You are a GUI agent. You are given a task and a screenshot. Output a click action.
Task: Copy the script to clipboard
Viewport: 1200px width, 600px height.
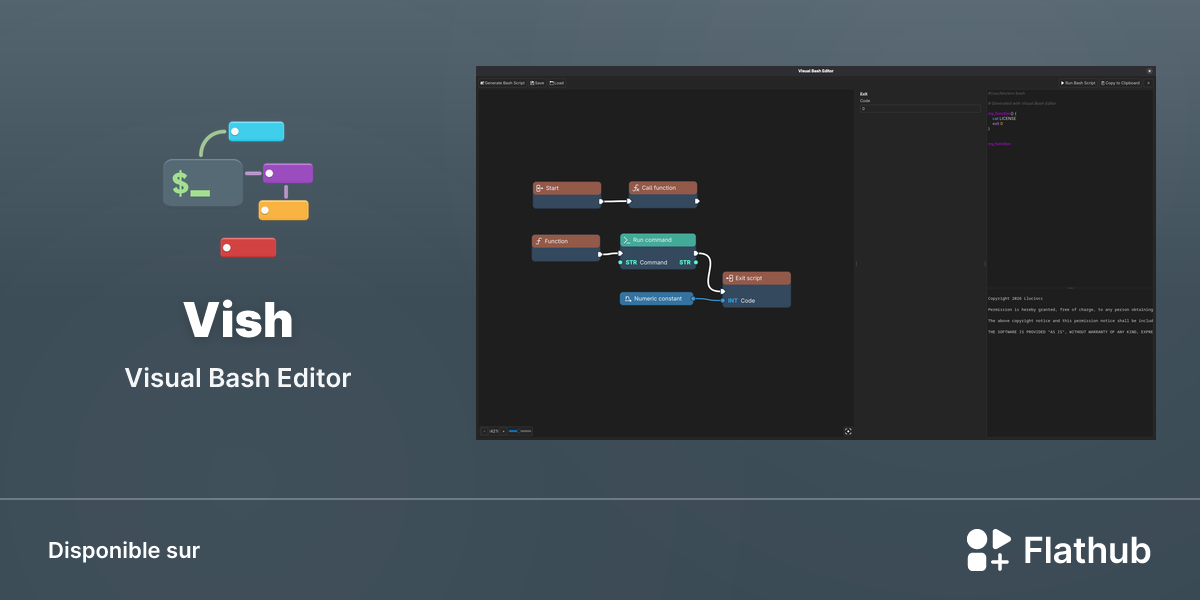[x=1120, y=83]
